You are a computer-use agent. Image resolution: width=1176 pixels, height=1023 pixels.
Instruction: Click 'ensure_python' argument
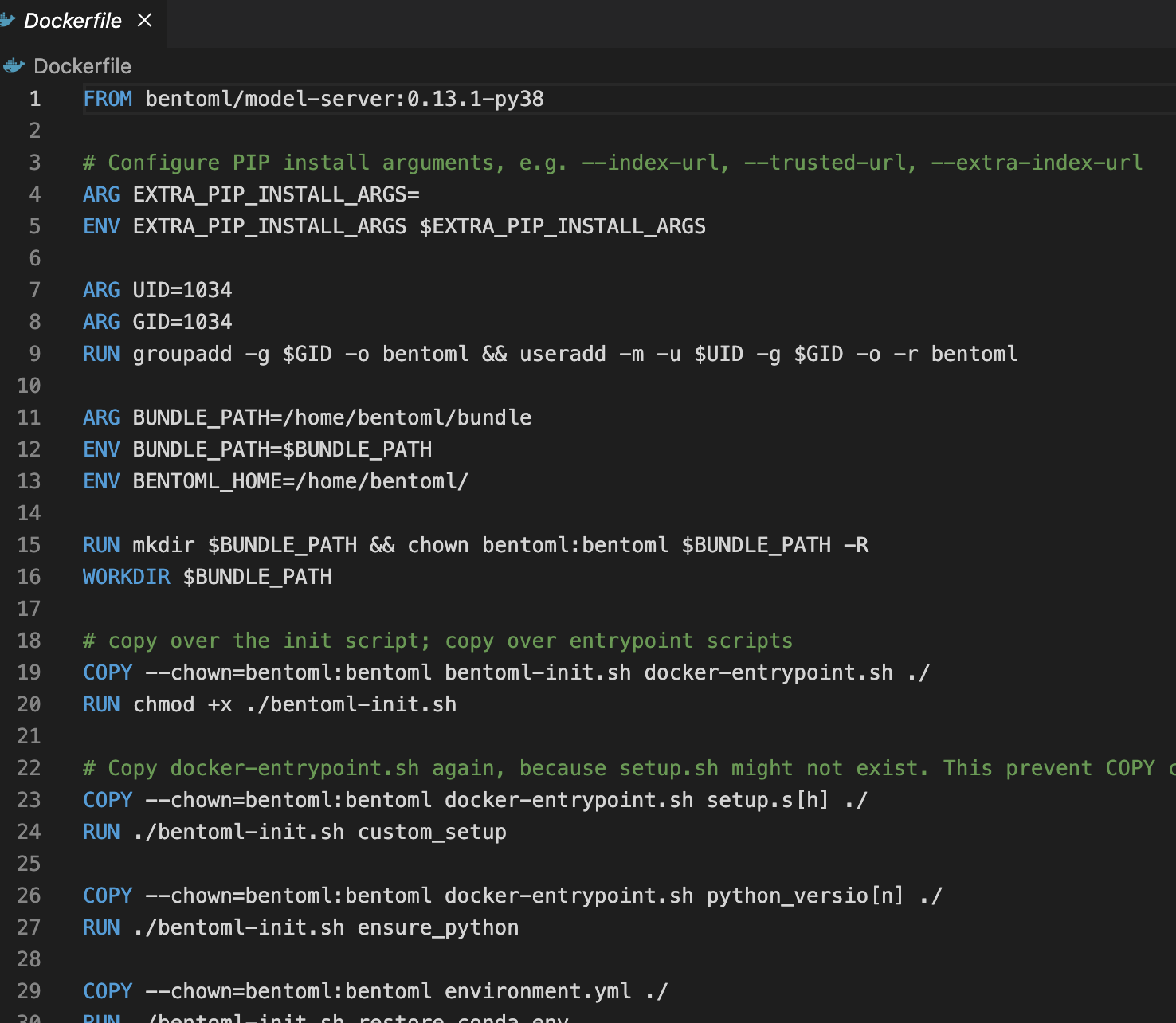tap(438, 927)
